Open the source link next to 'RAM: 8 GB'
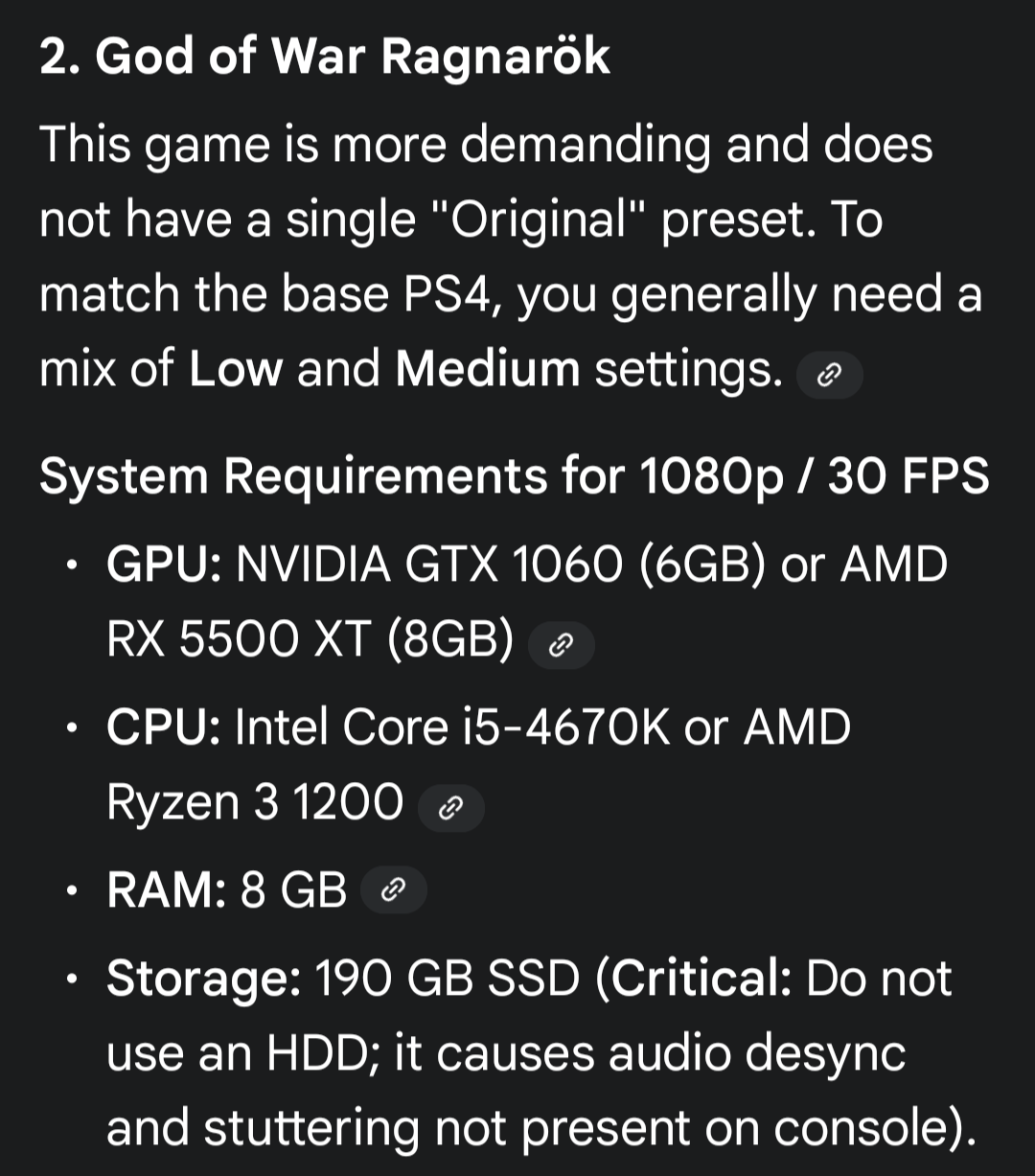 point(394,890)
